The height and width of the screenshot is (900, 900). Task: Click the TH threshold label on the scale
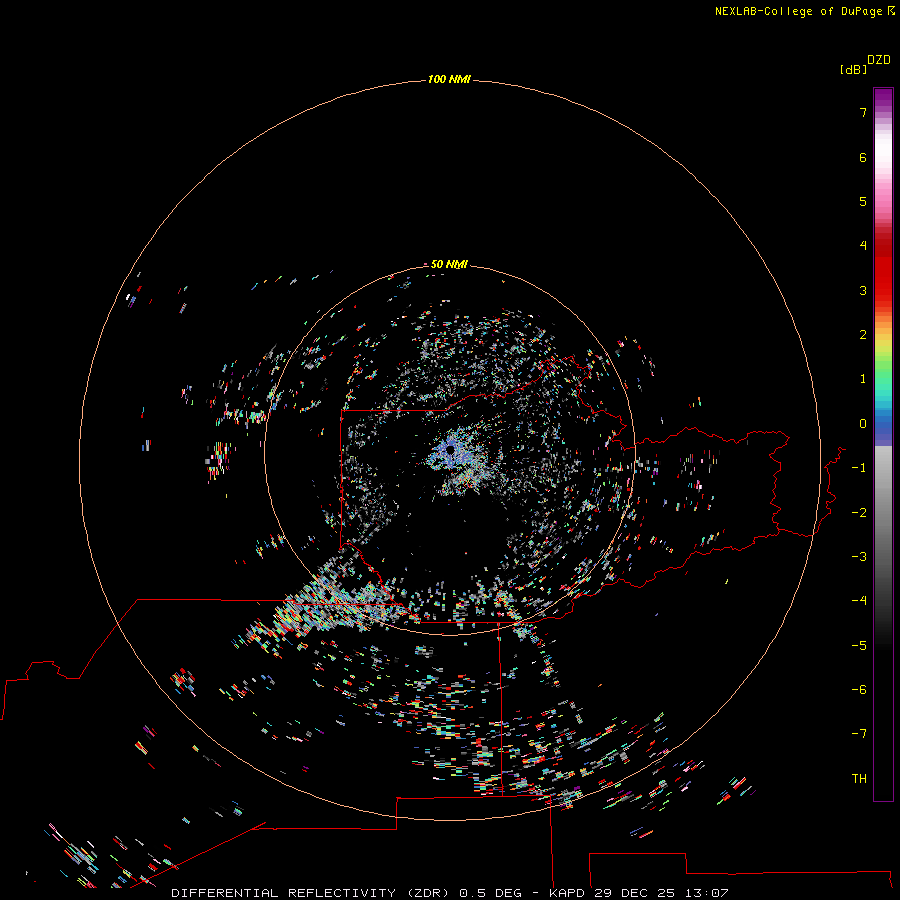tap(859, 779)
